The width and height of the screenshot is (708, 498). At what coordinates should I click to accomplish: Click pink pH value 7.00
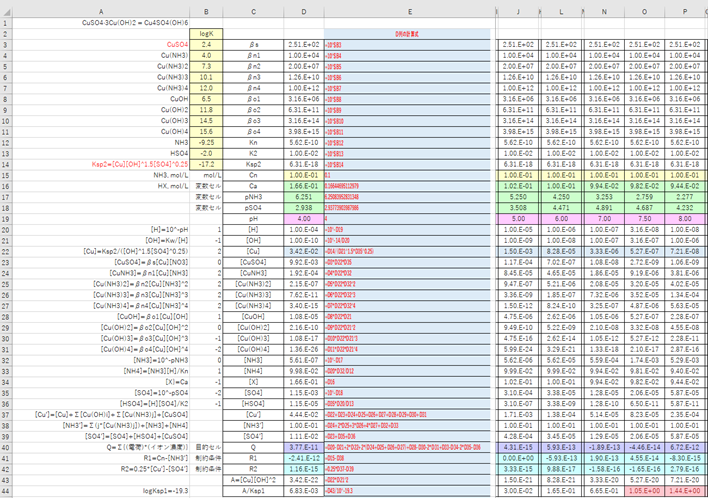click(x=604, y=219)
